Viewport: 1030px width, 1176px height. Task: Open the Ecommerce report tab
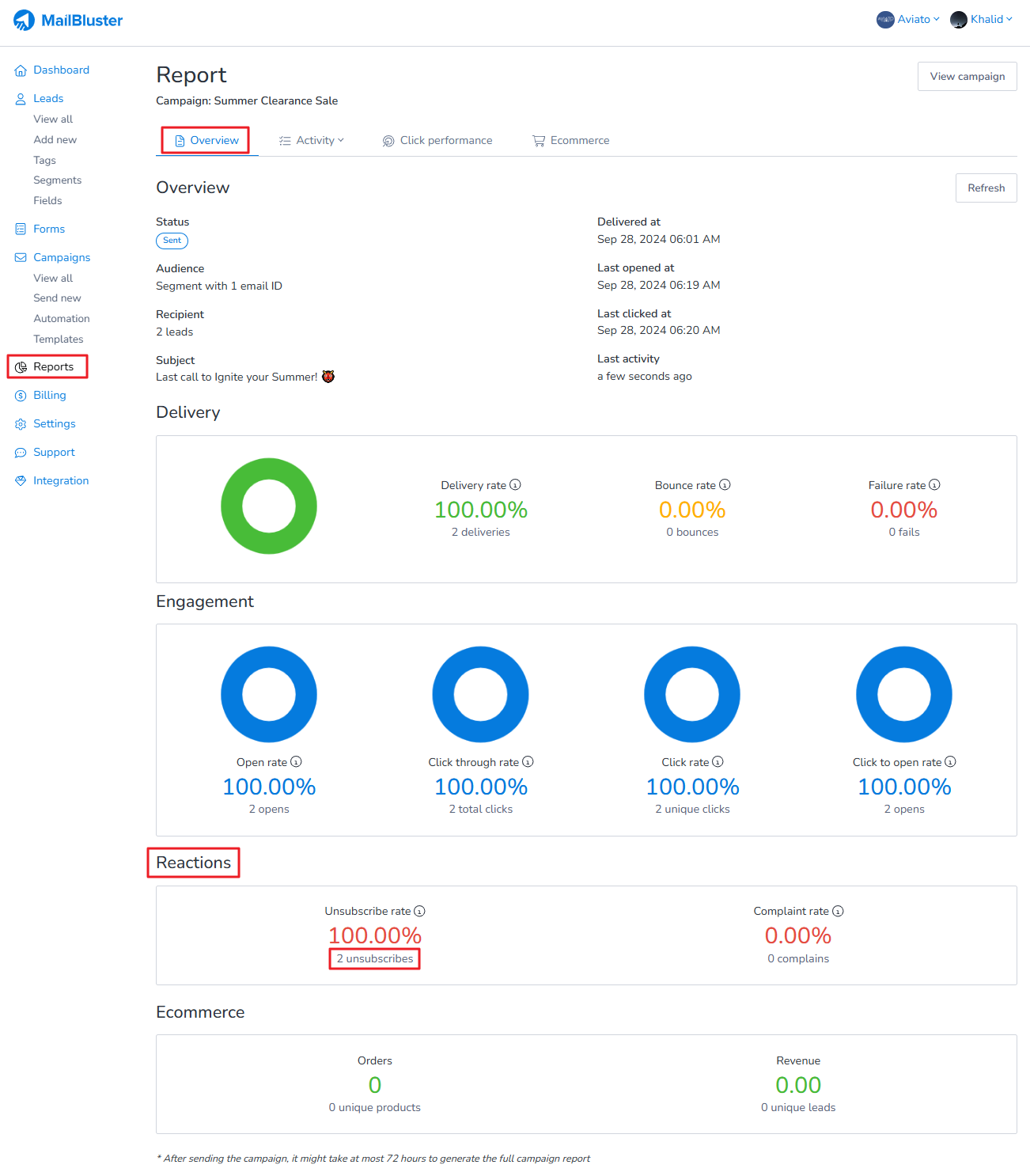pos(571,141)
